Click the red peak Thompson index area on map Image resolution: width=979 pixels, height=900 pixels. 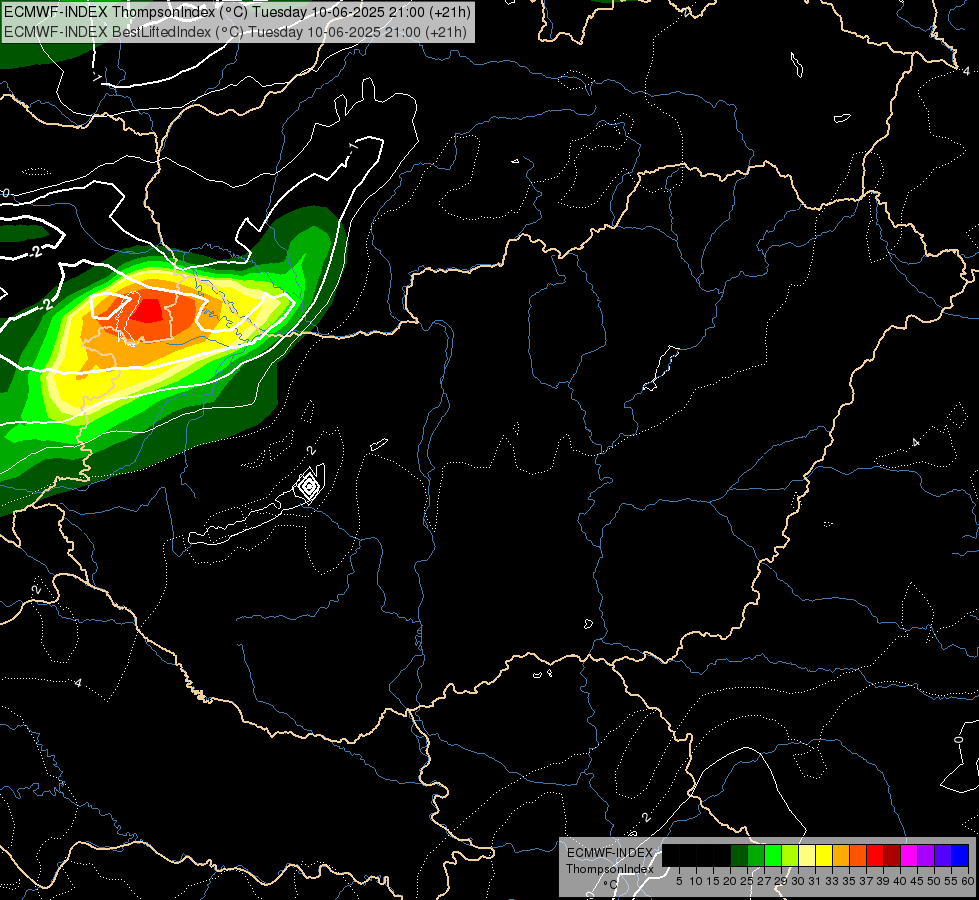[150, 310]
